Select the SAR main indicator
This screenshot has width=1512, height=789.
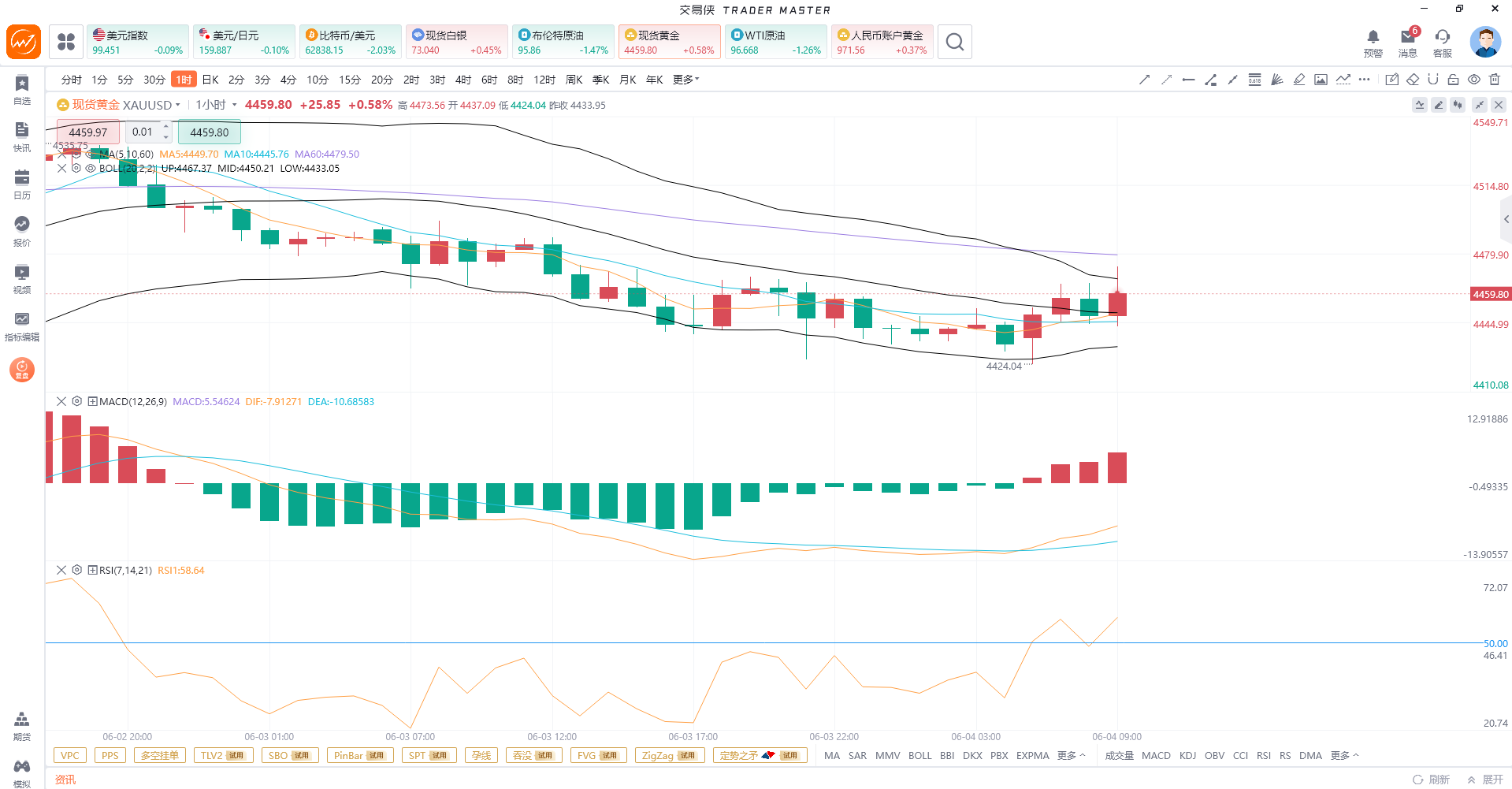click(x=857, y=756)
